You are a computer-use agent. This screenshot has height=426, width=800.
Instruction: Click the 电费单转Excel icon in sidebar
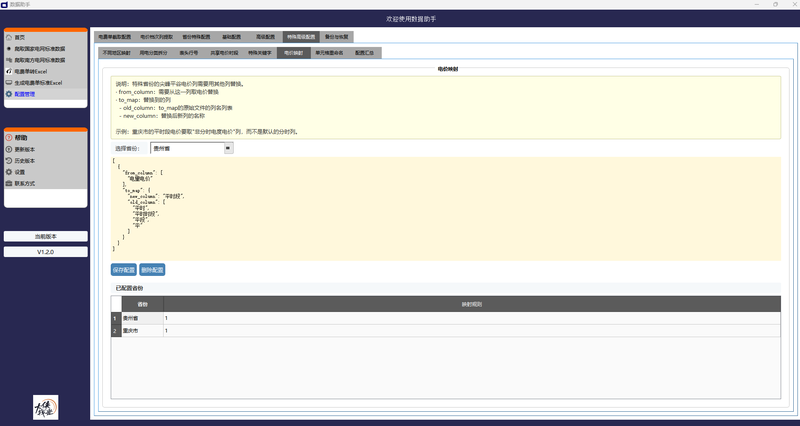9,71
